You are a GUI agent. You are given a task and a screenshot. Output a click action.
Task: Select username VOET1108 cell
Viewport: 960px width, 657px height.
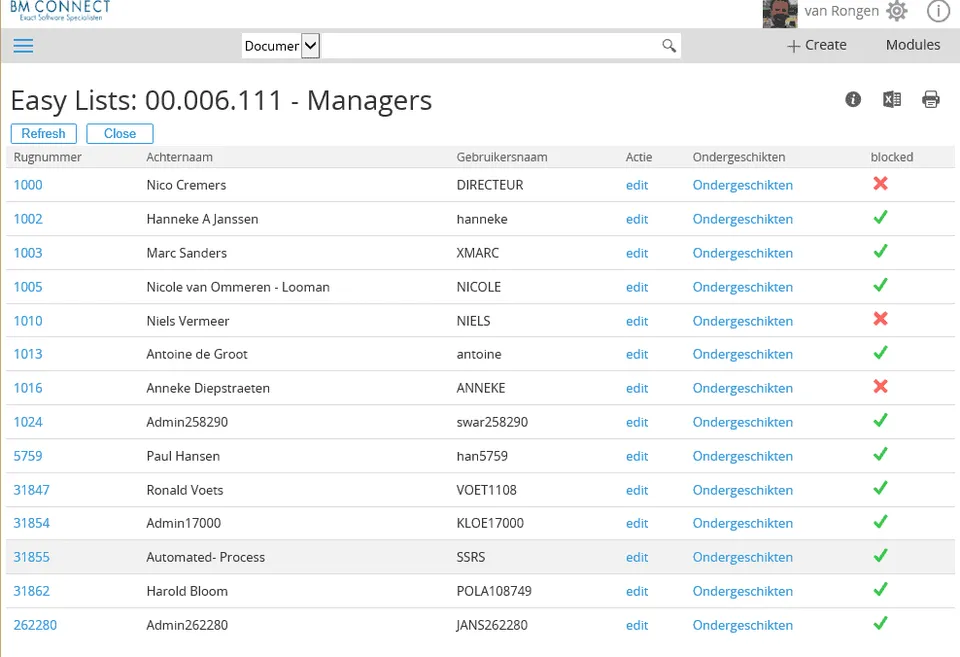pyautogui.click(x=487, y=490)
